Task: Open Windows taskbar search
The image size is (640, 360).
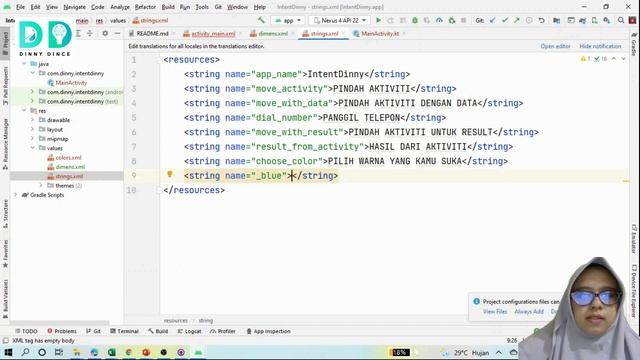Action: point(25,352)
